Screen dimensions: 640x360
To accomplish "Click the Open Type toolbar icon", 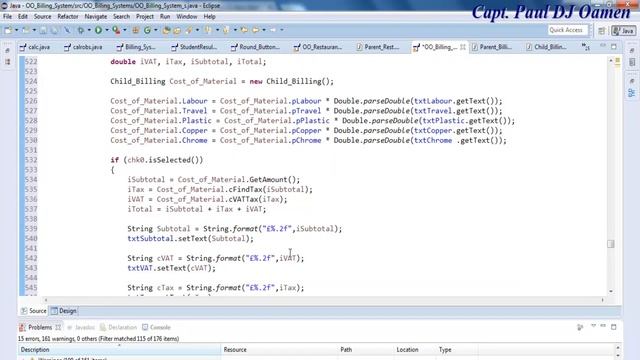I will coord(166,30).
